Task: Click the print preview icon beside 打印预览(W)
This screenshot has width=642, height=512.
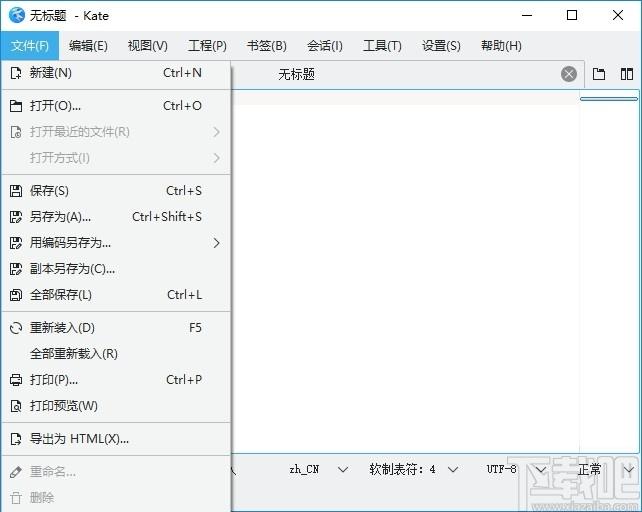Action: pos(16,406)
